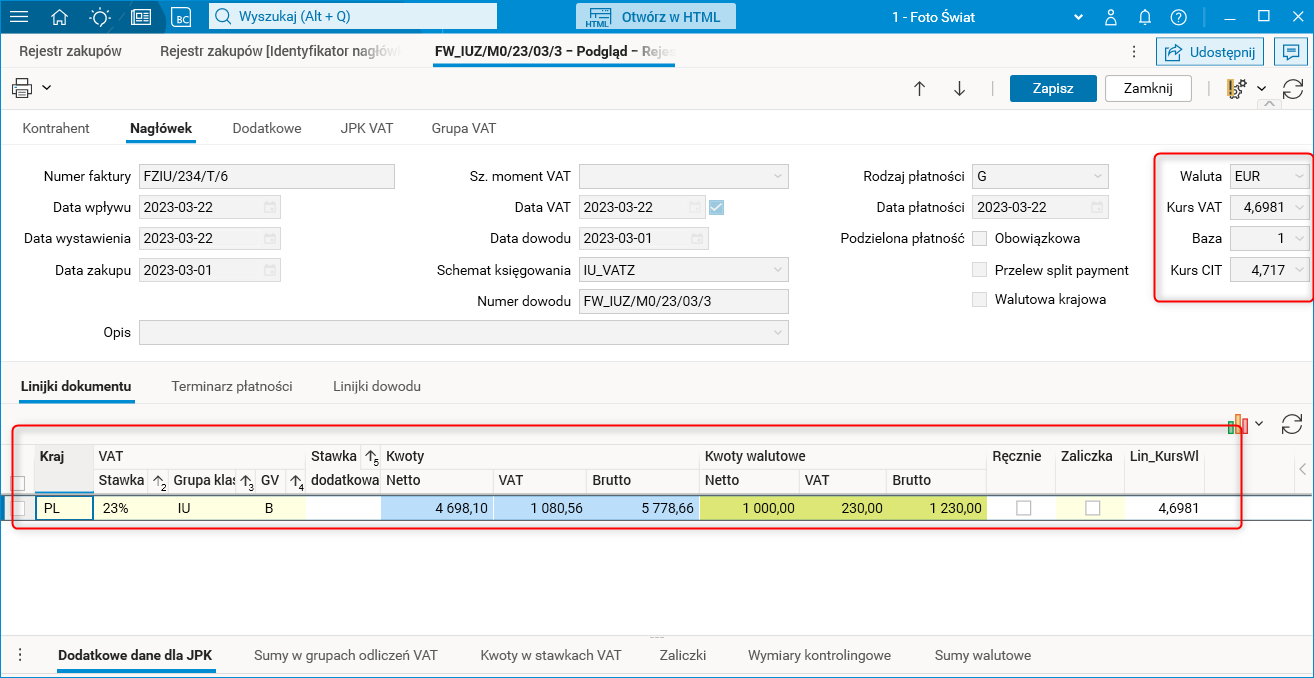The width and height of the screenshot is (1314, 678).
Task: Tick Walutowa krajowa checkbox
Action: [980, 299]
